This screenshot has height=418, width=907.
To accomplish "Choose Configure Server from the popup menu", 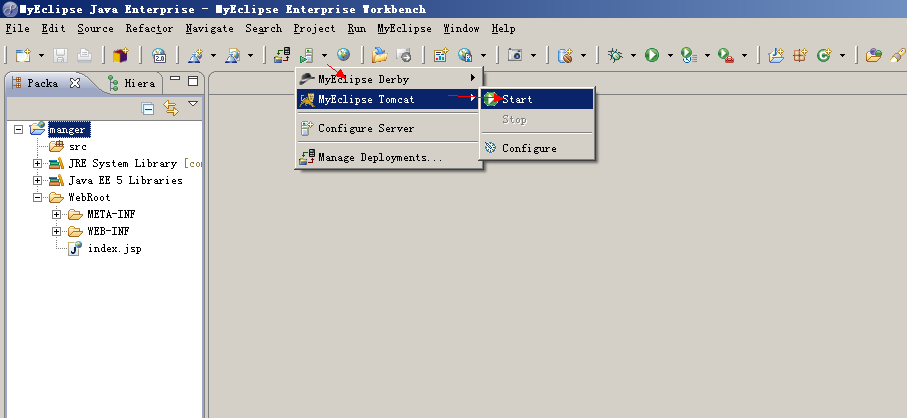I will pyautogui.click(x=389, y=128).
